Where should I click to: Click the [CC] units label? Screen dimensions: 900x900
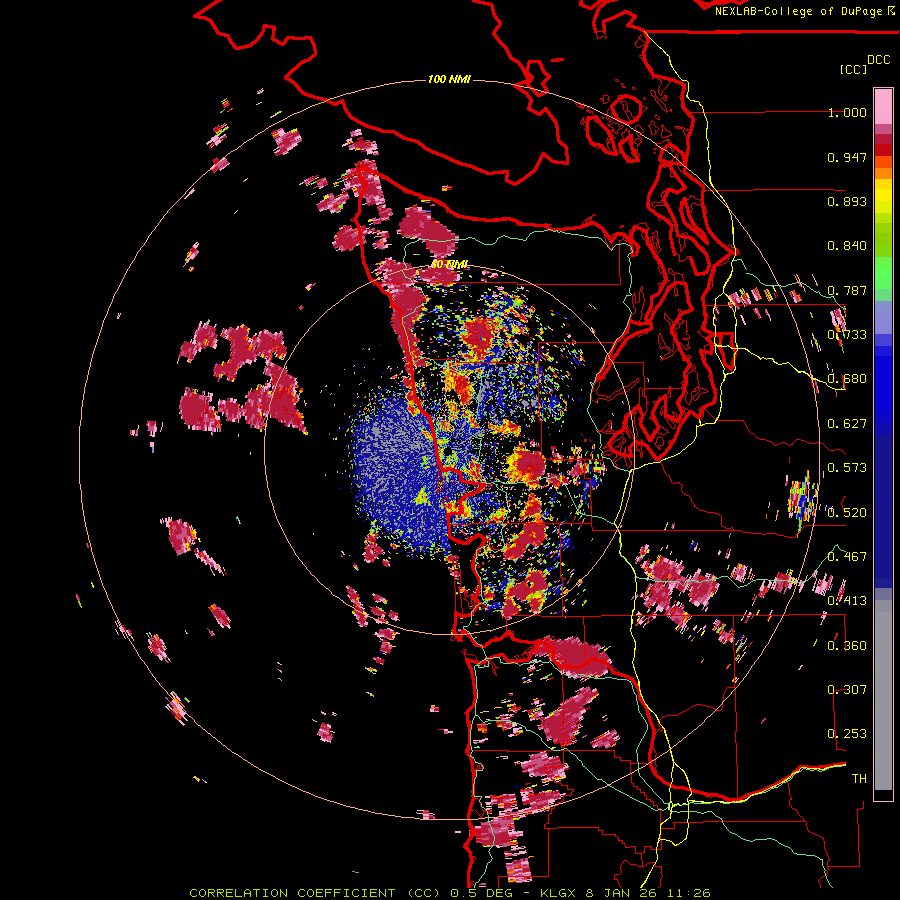853,69
